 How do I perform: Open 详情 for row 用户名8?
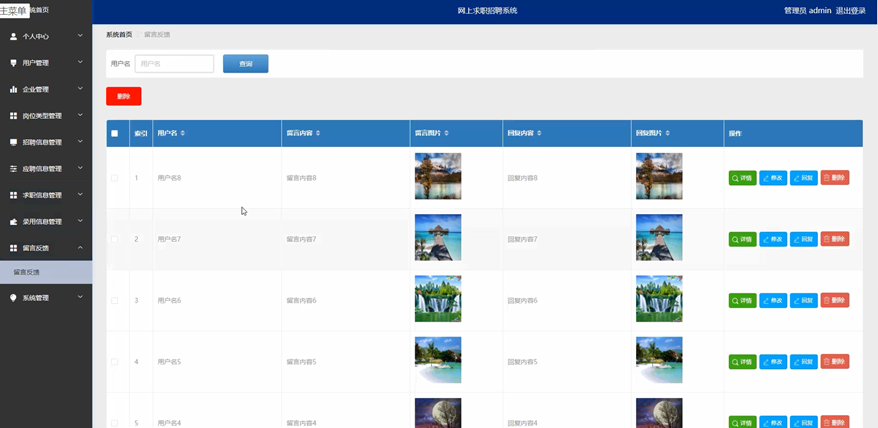742,178
